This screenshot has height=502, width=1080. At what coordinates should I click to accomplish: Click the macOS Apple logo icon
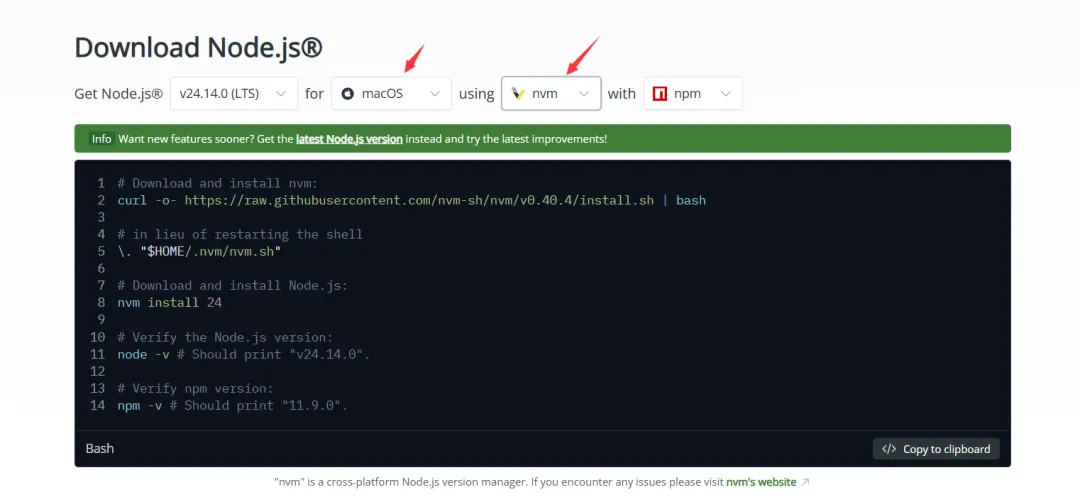349,94
